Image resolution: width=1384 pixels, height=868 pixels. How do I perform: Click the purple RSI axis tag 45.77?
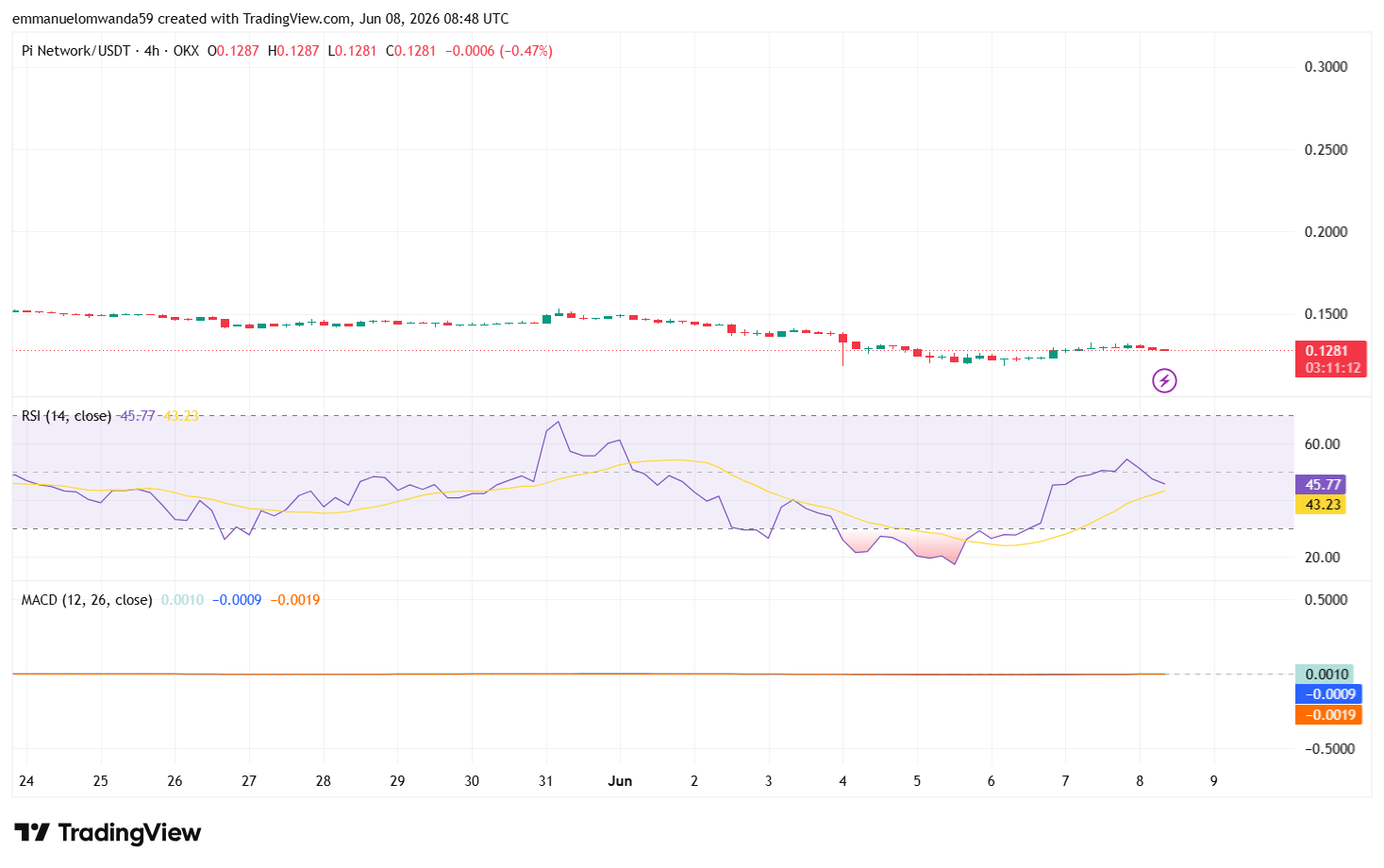[x=1322, y=485]
